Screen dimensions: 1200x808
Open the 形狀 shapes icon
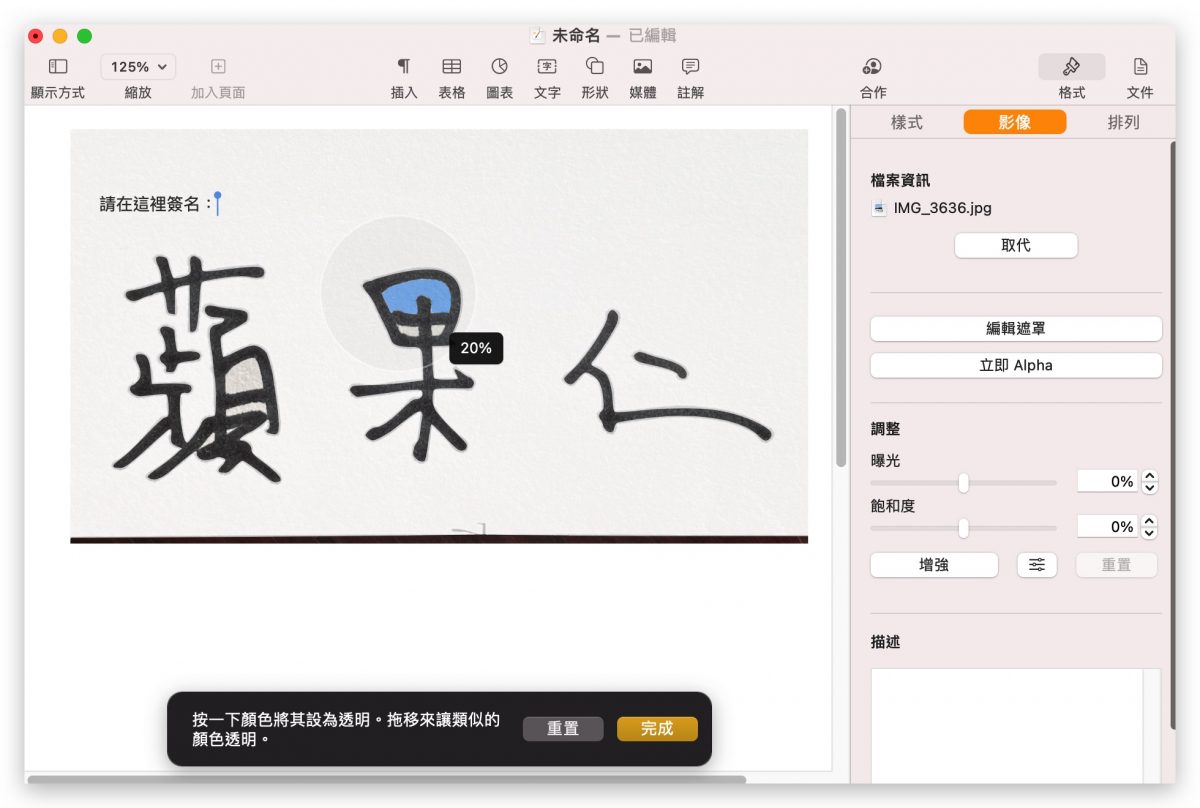[x=595, y=66]
